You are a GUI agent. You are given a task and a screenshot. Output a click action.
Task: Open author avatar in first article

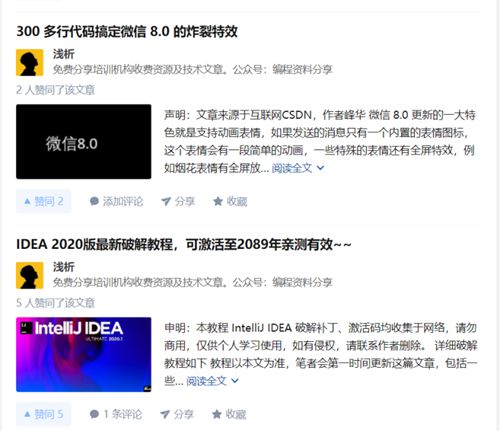30,62
